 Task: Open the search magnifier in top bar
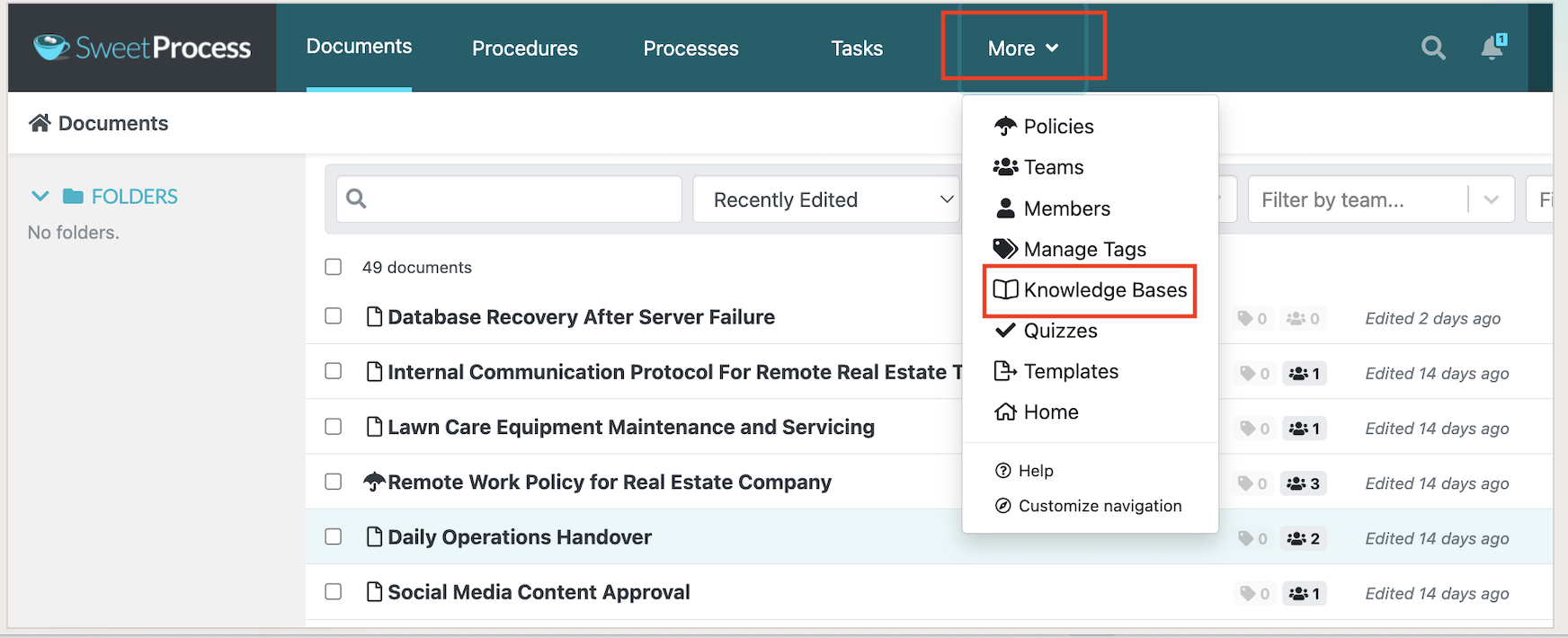click(x=1433, y=48)
